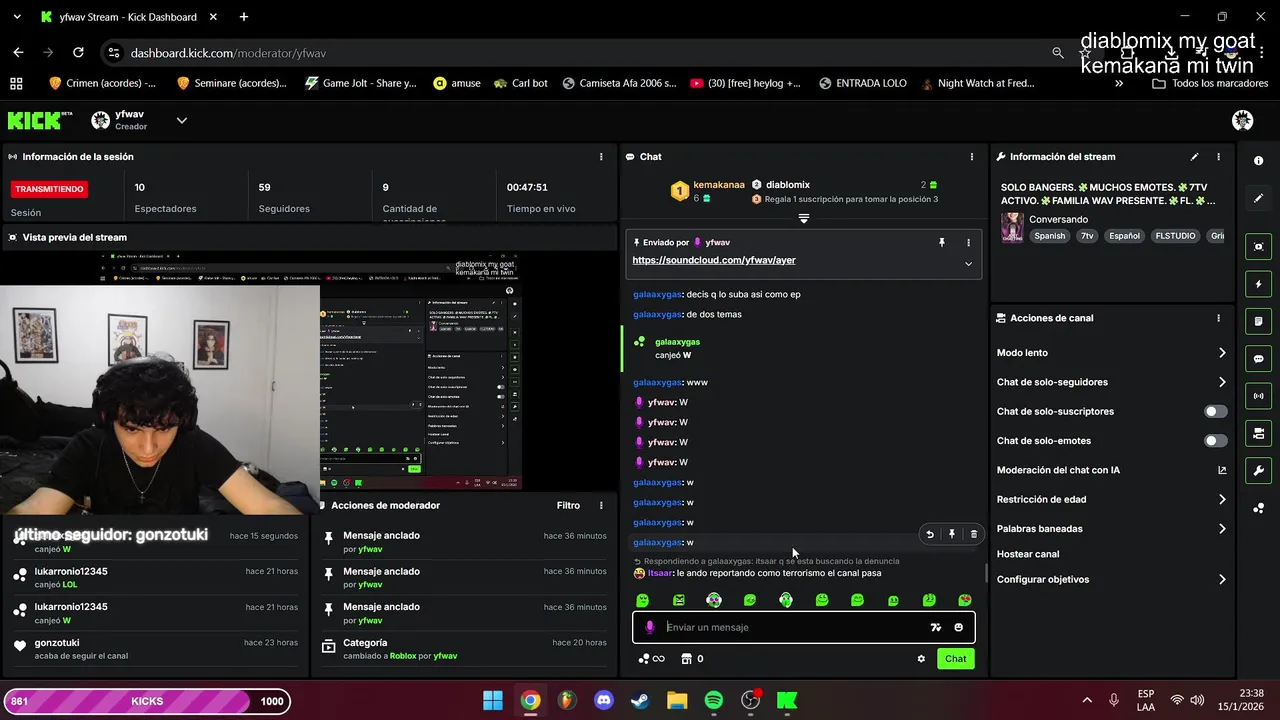Open Acciones de canal options menu
This screenshot has width=1280, height=720.
point(1218,318)
